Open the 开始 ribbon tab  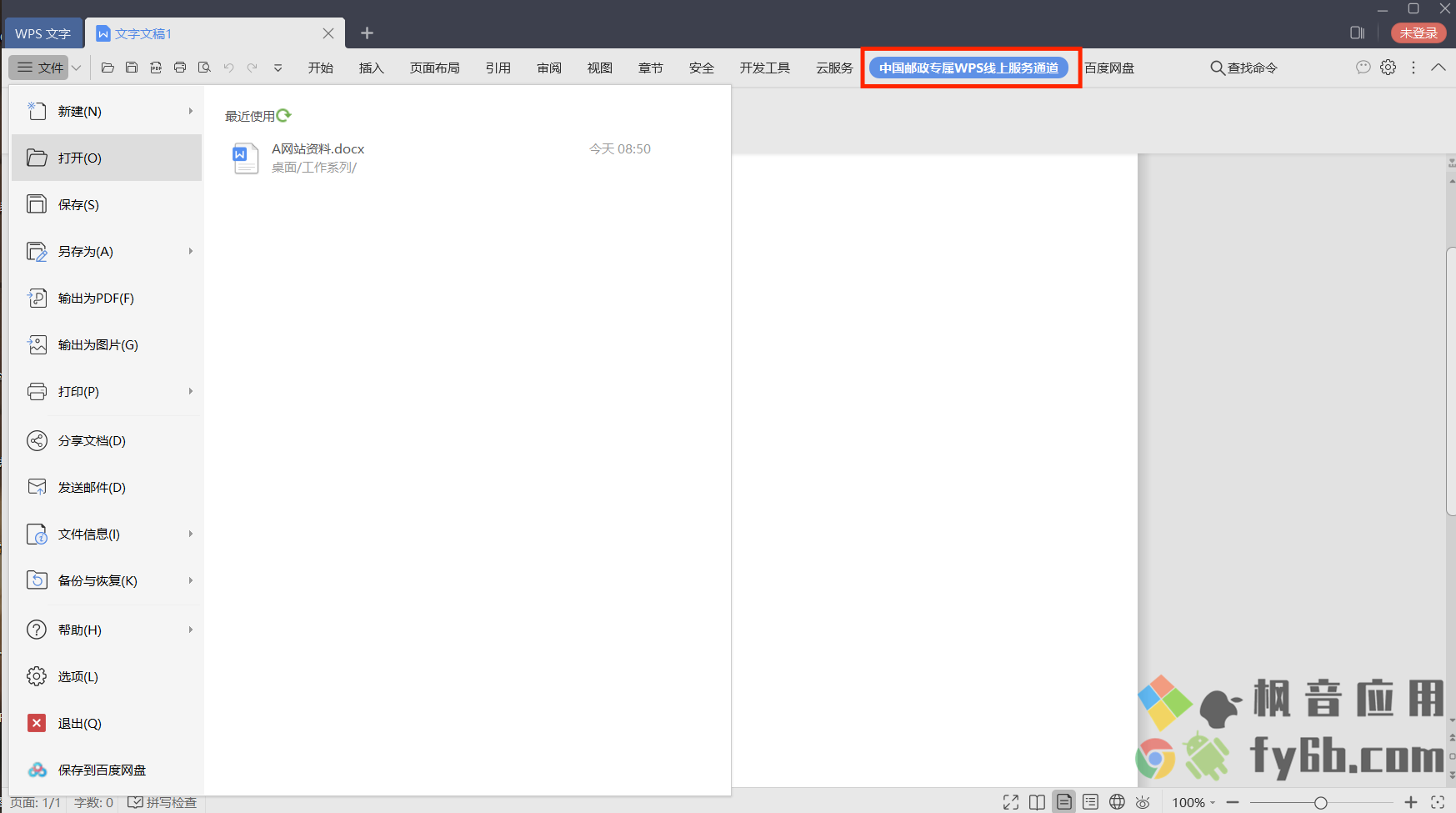coord(320,68)
